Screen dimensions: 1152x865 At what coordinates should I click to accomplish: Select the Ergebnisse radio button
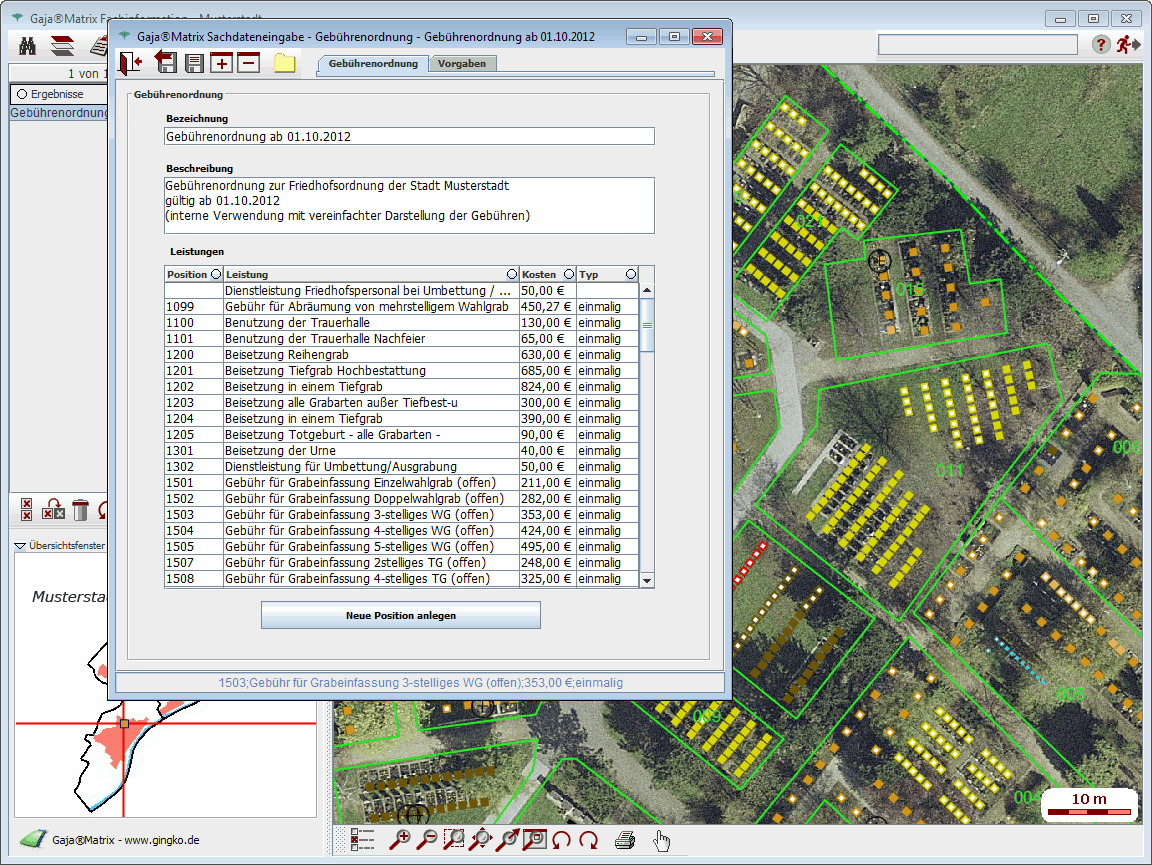tap(22, 94)
